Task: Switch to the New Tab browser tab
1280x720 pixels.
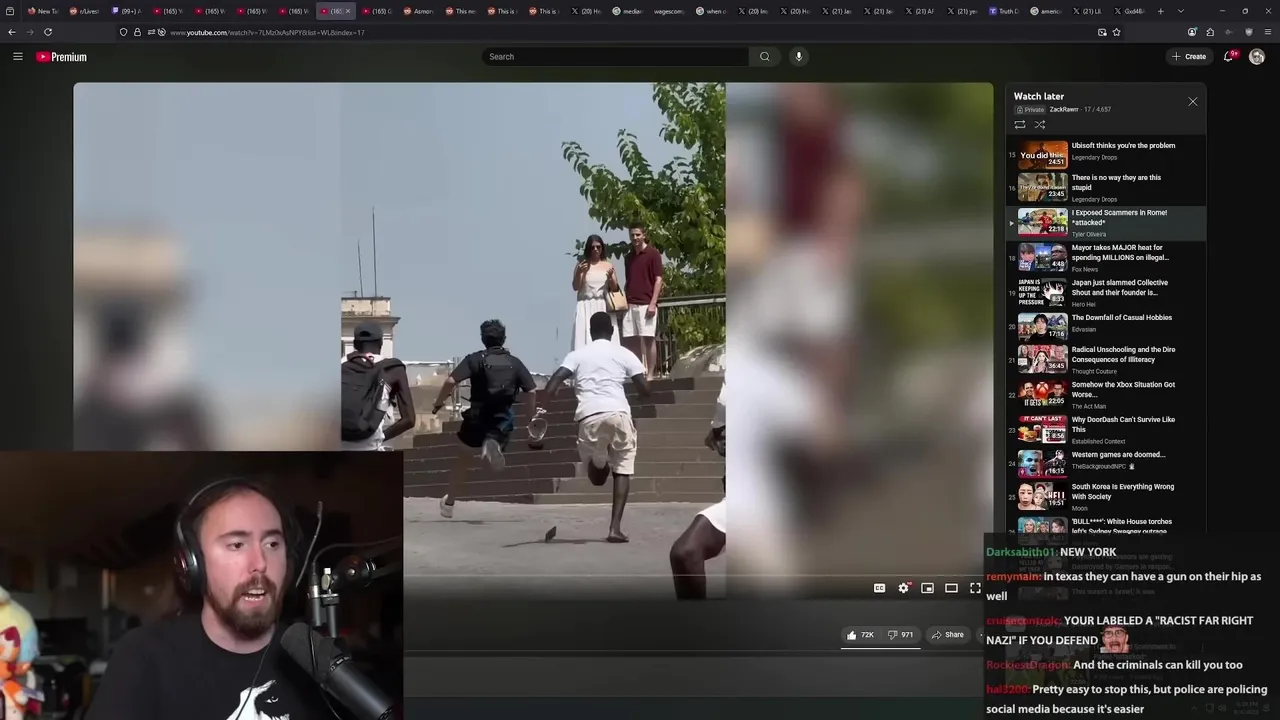Action: (x=43, y=11)
